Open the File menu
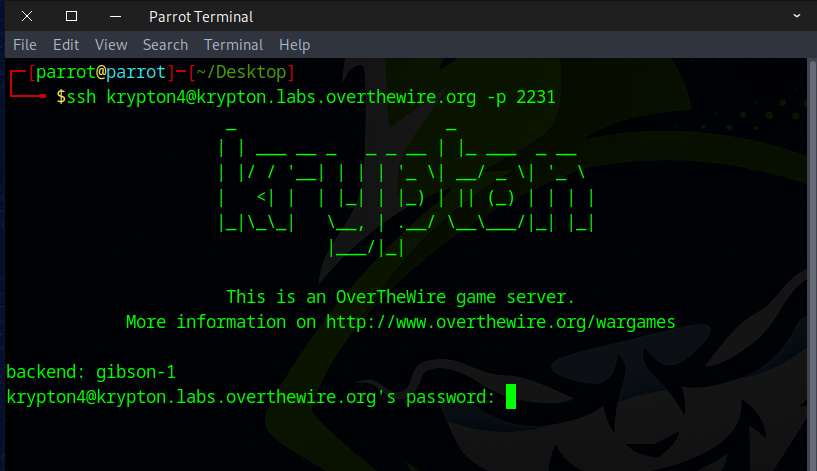Screen dimensions: 817x471 click(x=24, y=45)
